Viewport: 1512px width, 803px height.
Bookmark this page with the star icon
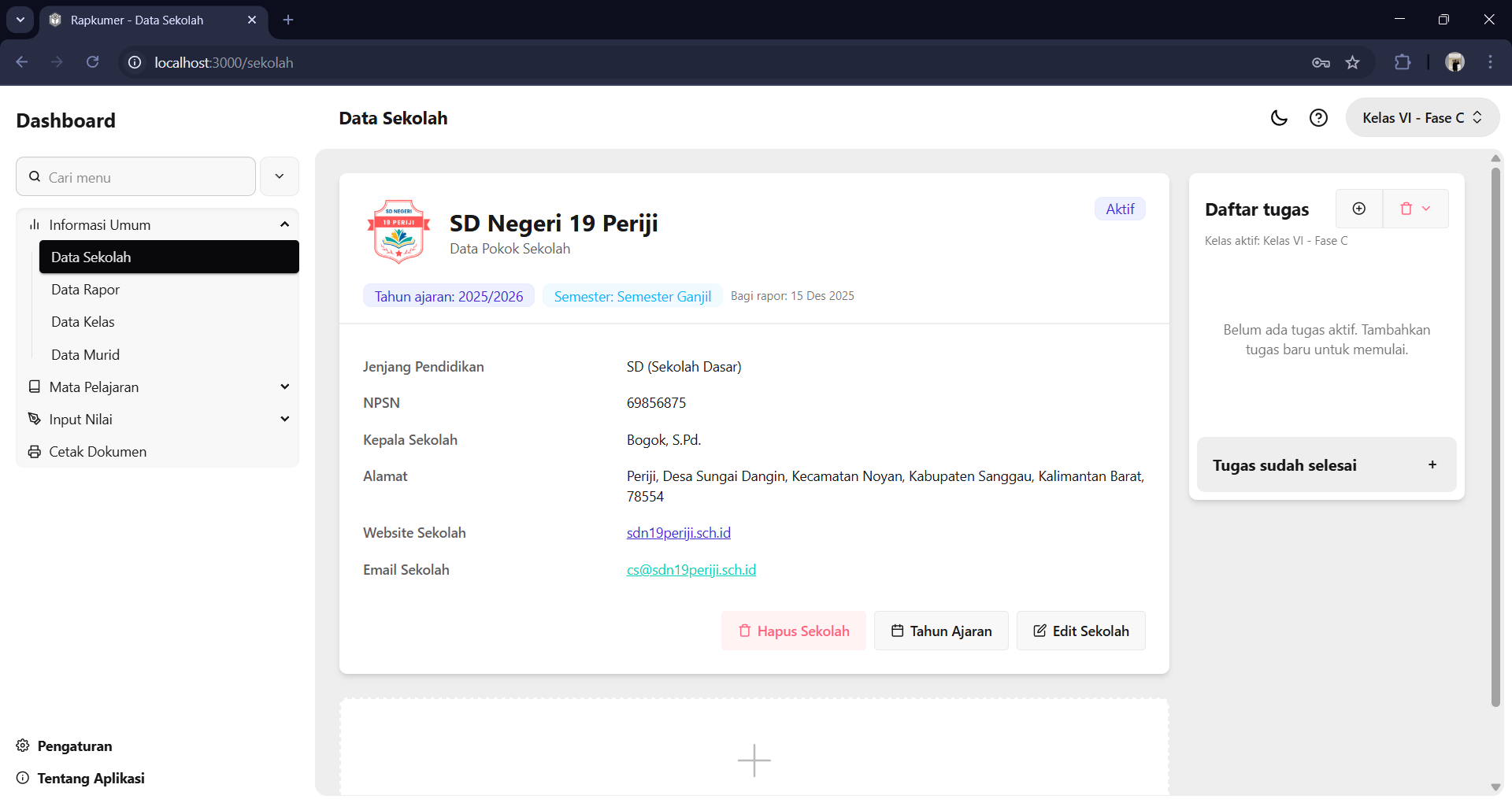point(1352,63)
